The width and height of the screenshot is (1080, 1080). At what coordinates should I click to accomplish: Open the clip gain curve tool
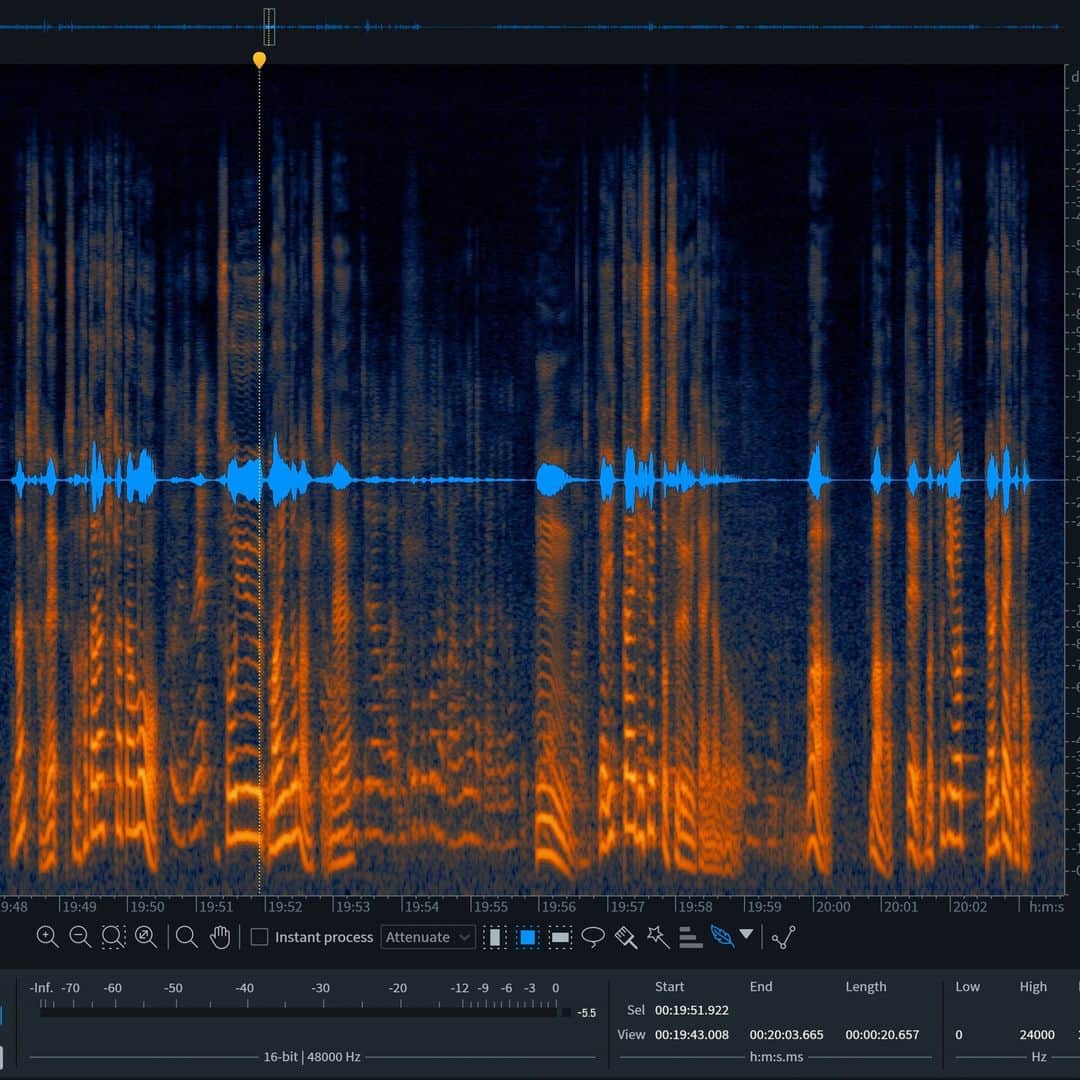784,937
